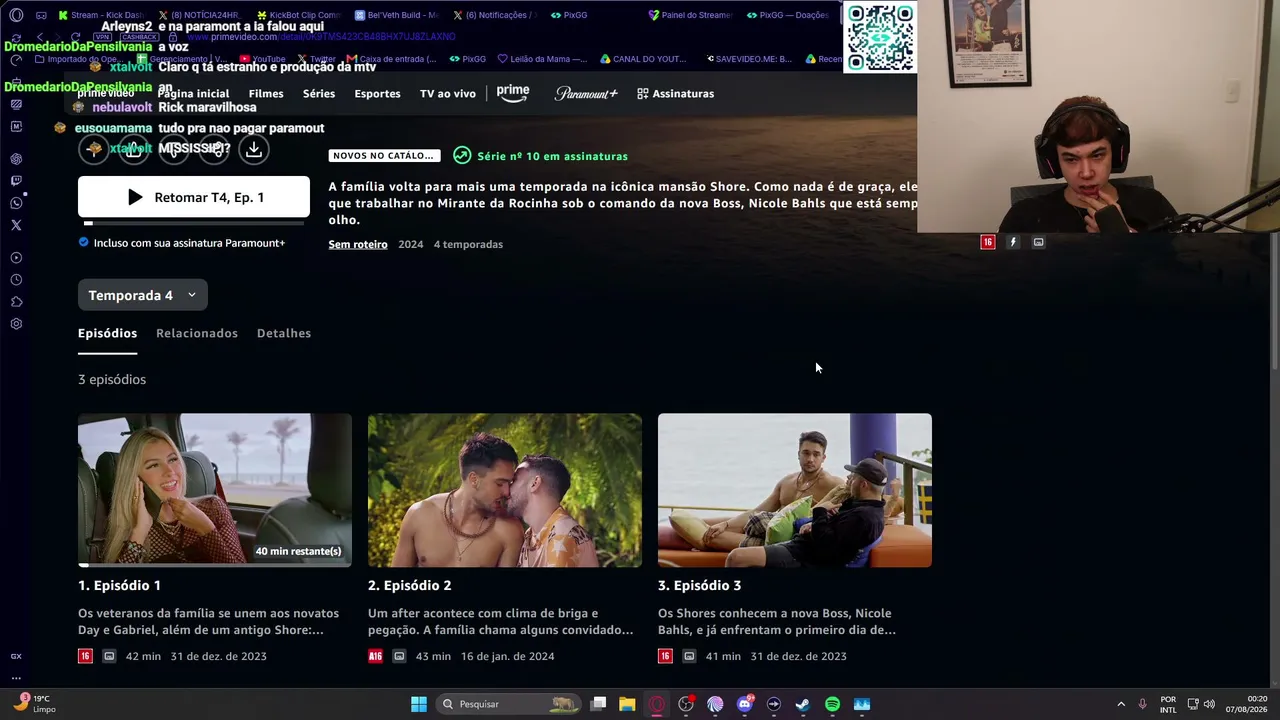Open the '3. Episódio 3' title
The height and width of the screenshot is (720, 1280).
pos(700,585)
